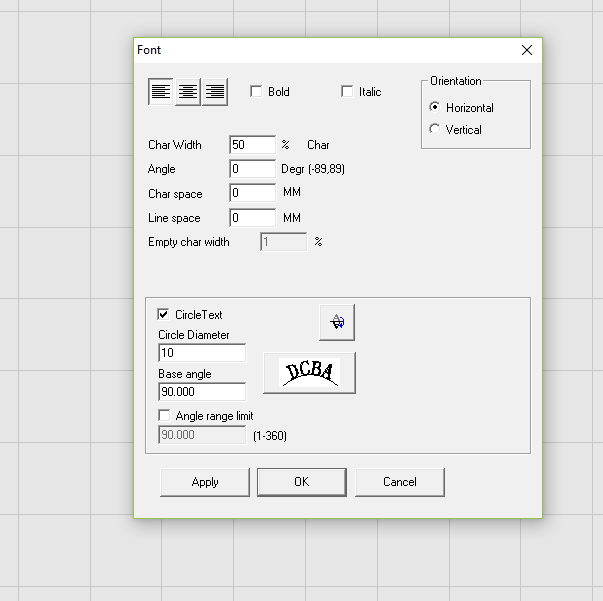The image size is (603, 601).
Task: Select the align right text icon
Action: (214, 92)
